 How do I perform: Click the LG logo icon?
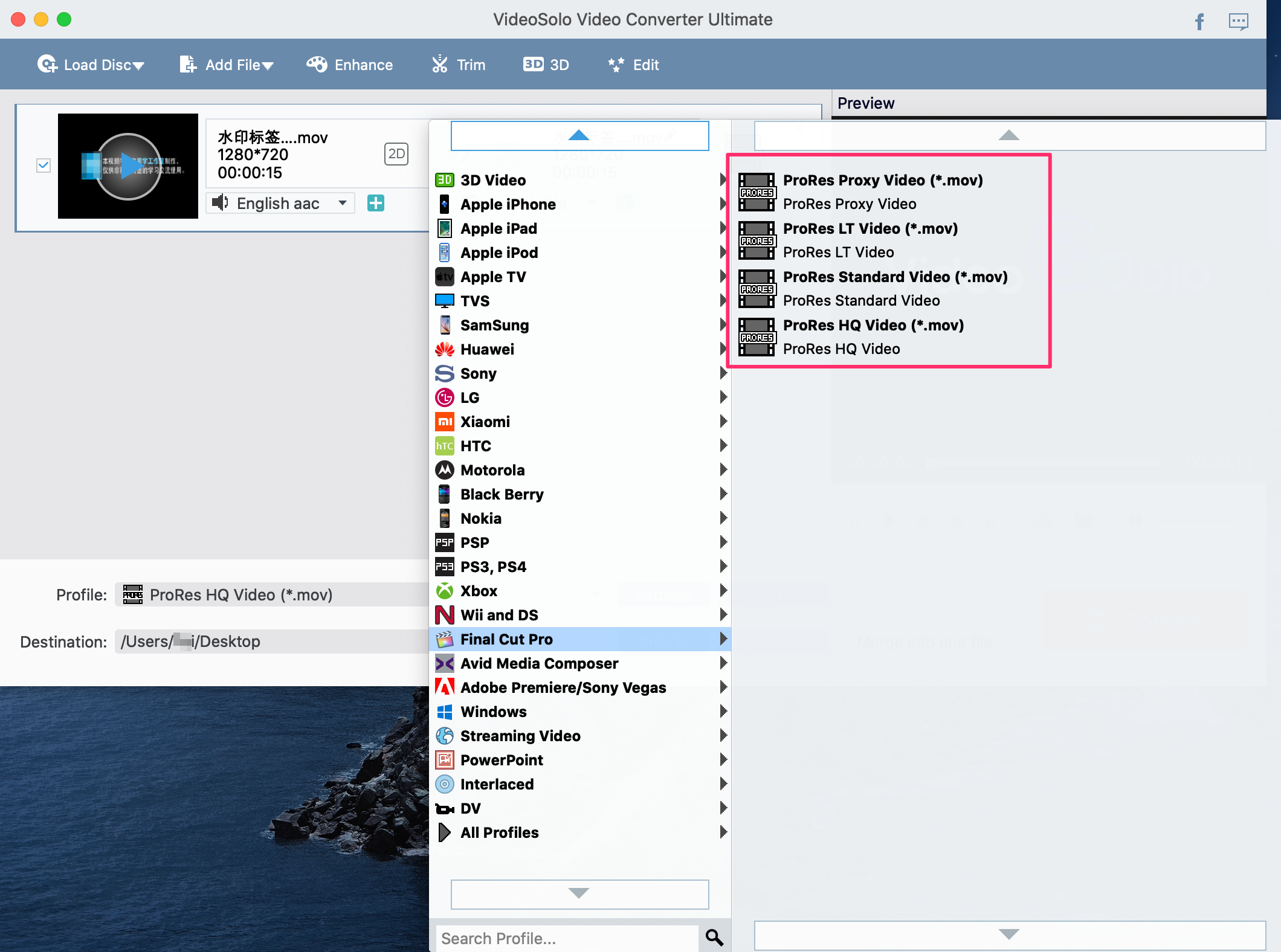445,397
